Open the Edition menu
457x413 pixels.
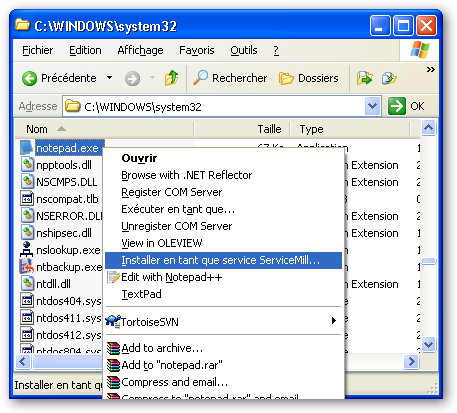[x=85, y=50]
